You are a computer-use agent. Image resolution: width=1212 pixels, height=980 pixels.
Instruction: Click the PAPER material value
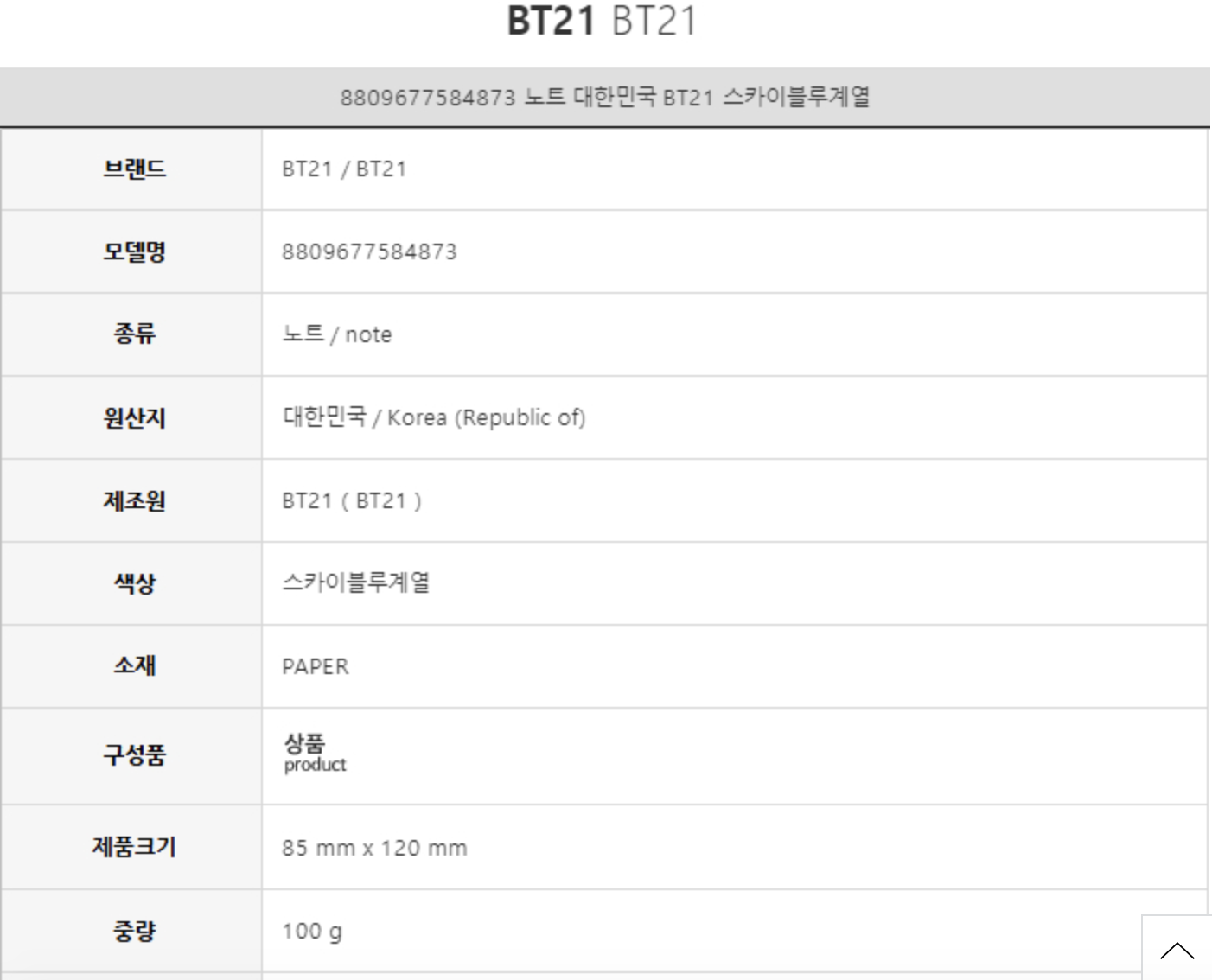(316, 667)
